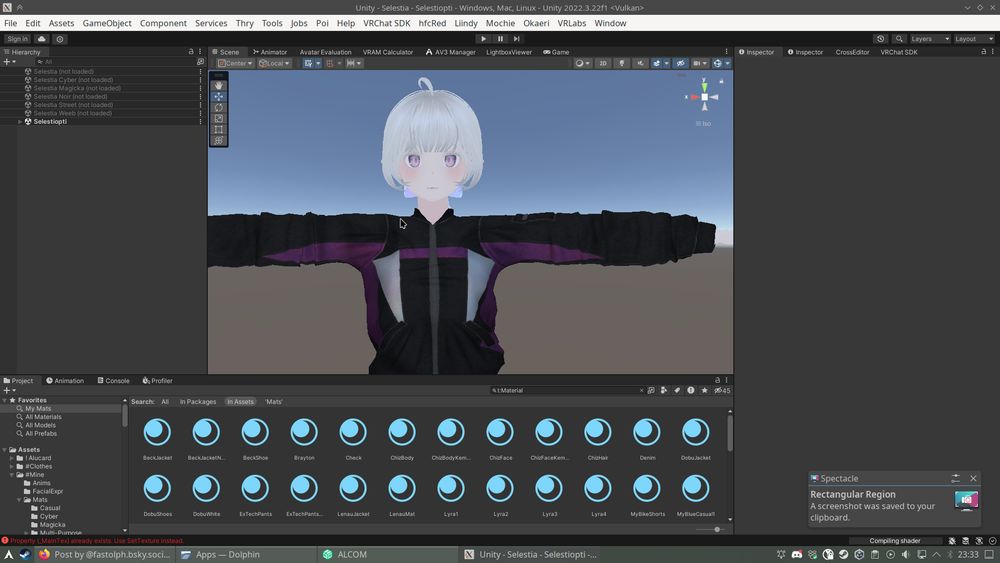Filter search to 'Mats' folder
1000x563 pixels.
point(274,402)
